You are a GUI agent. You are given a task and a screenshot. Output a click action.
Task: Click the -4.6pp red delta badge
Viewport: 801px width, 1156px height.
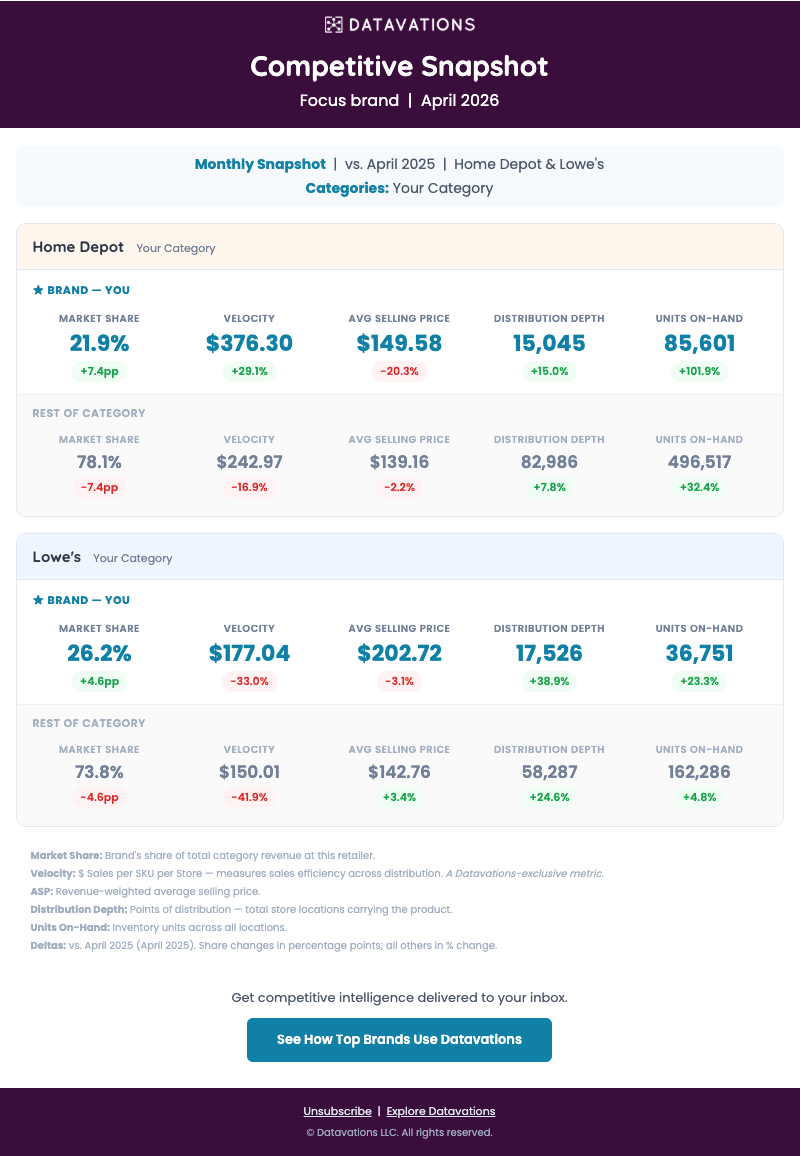click(x=100, y=797)
